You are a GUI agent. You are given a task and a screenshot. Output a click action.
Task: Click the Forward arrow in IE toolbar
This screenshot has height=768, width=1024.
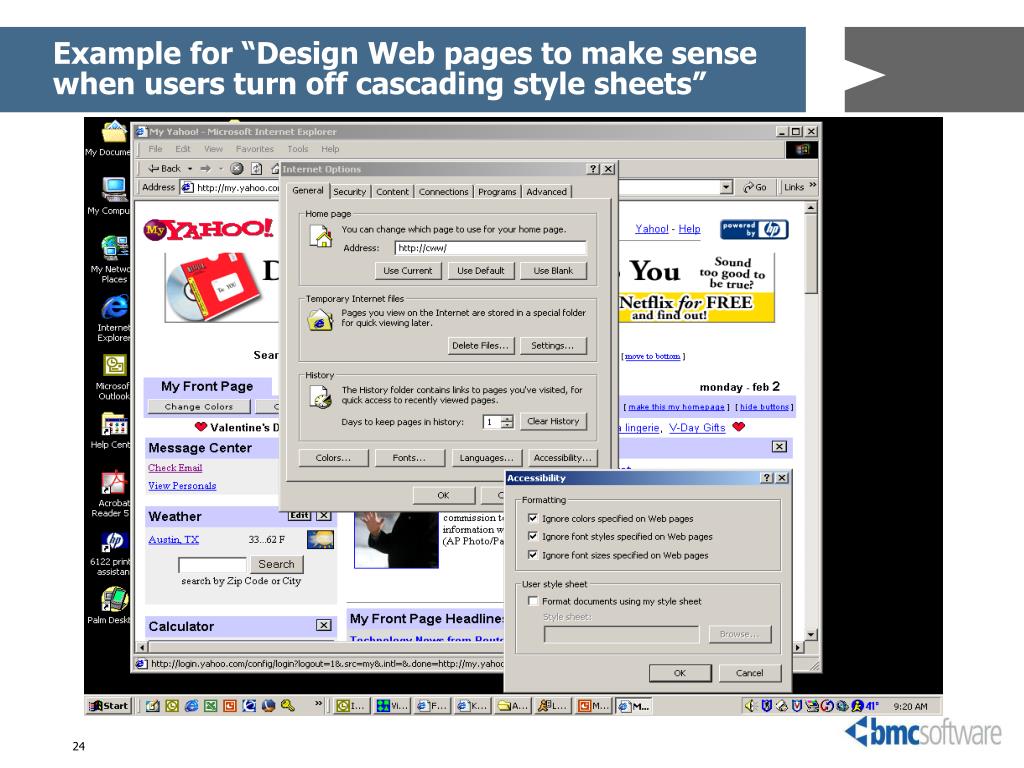206,168
